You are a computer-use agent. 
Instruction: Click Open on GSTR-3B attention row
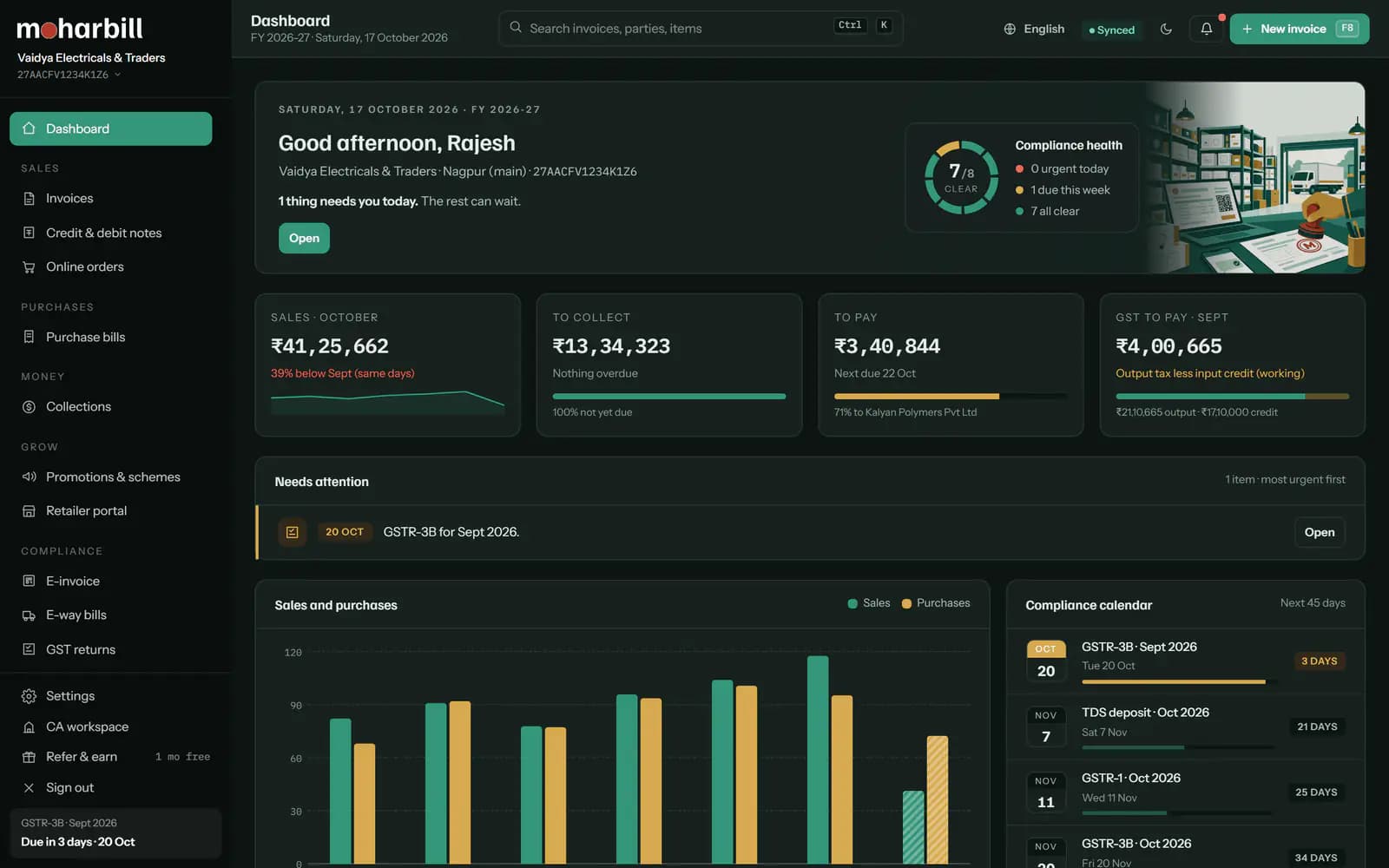pos(1320,532)
